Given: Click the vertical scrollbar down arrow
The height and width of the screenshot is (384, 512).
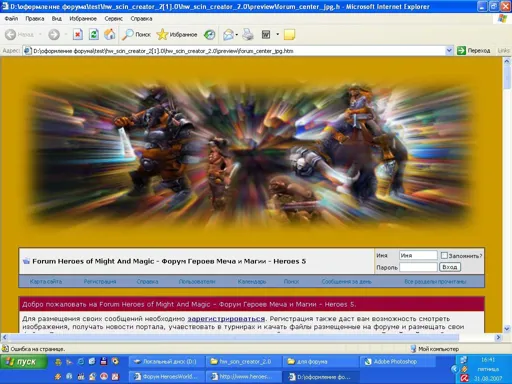Looking at the screenshot, I should 507,328.
